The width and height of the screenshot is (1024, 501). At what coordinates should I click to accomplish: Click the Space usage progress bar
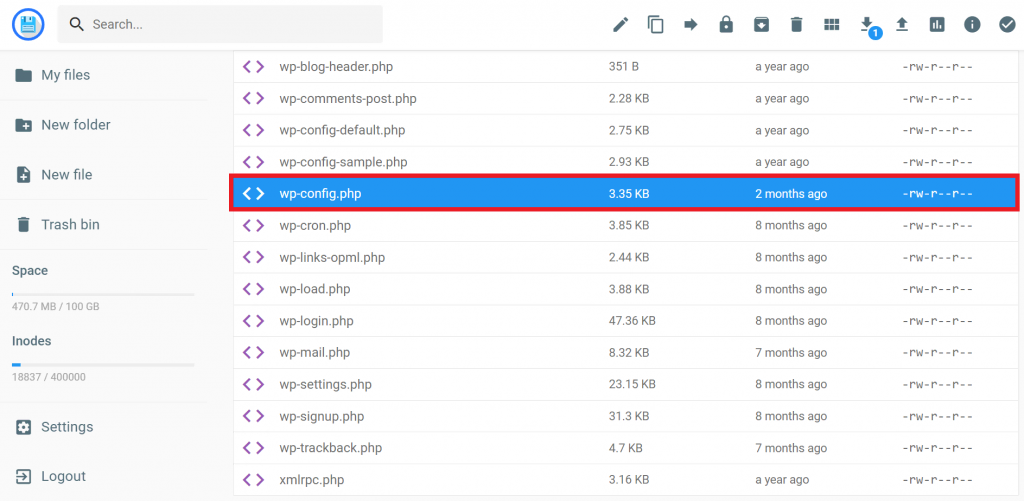tap(103, 295)
